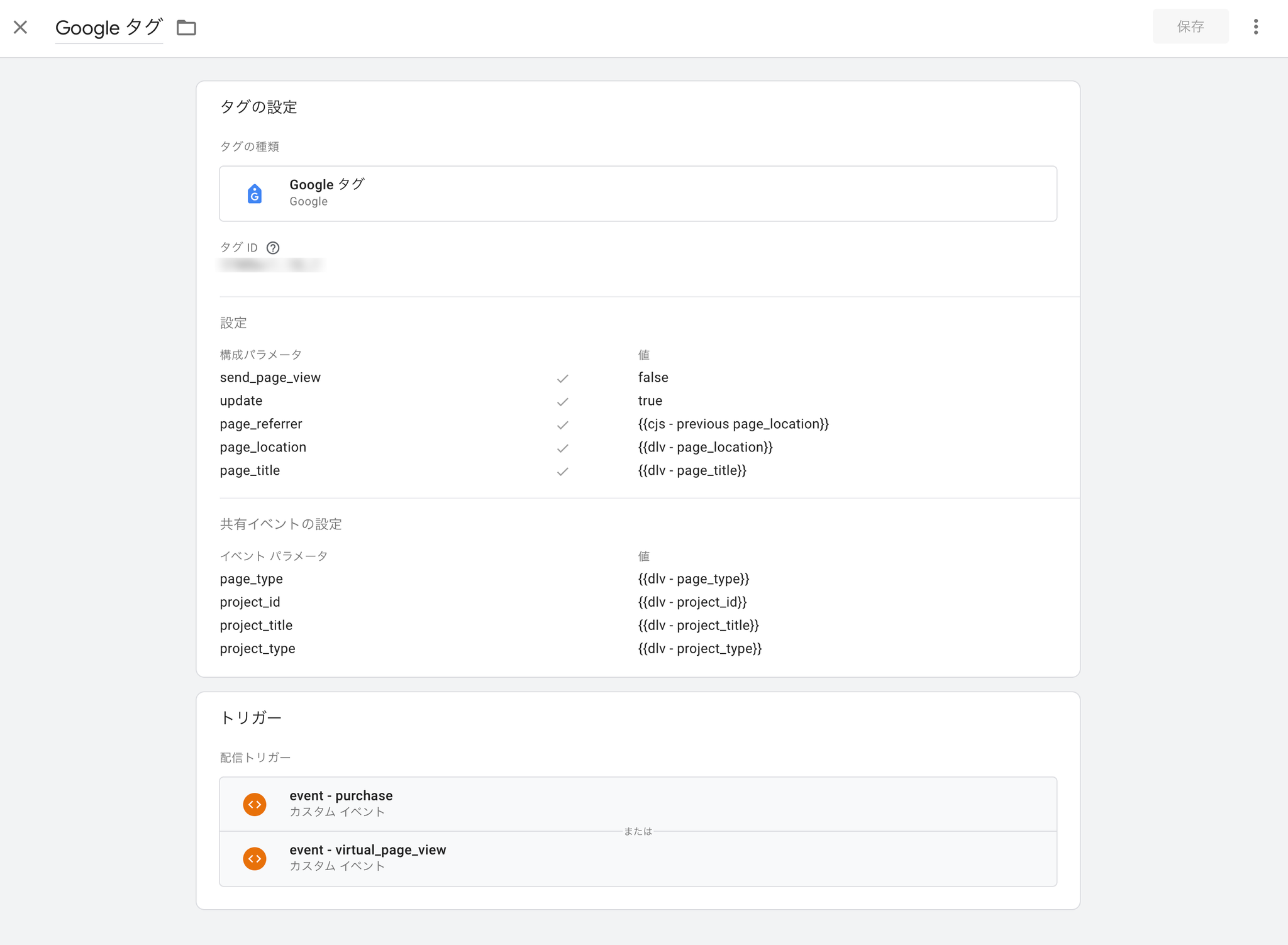Click the help icon next to タグ ID
1288x945 pixels.
273,248
